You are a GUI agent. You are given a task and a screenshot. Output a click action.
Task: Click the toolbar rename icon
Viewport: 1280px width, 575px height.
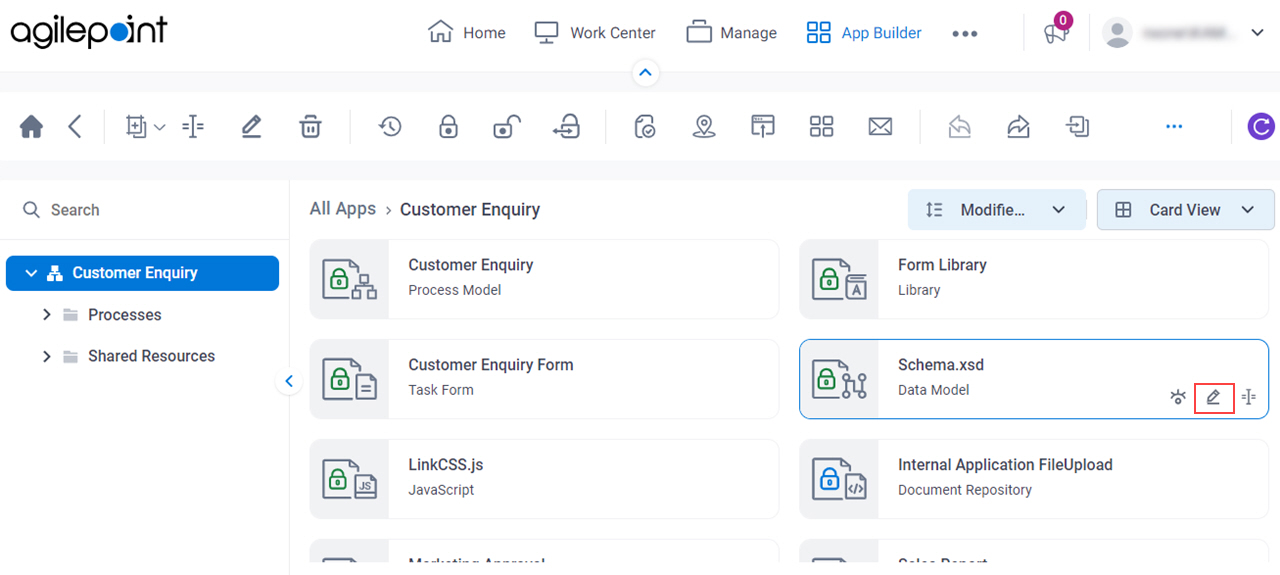pyautogui.click(x=193, y=127)
